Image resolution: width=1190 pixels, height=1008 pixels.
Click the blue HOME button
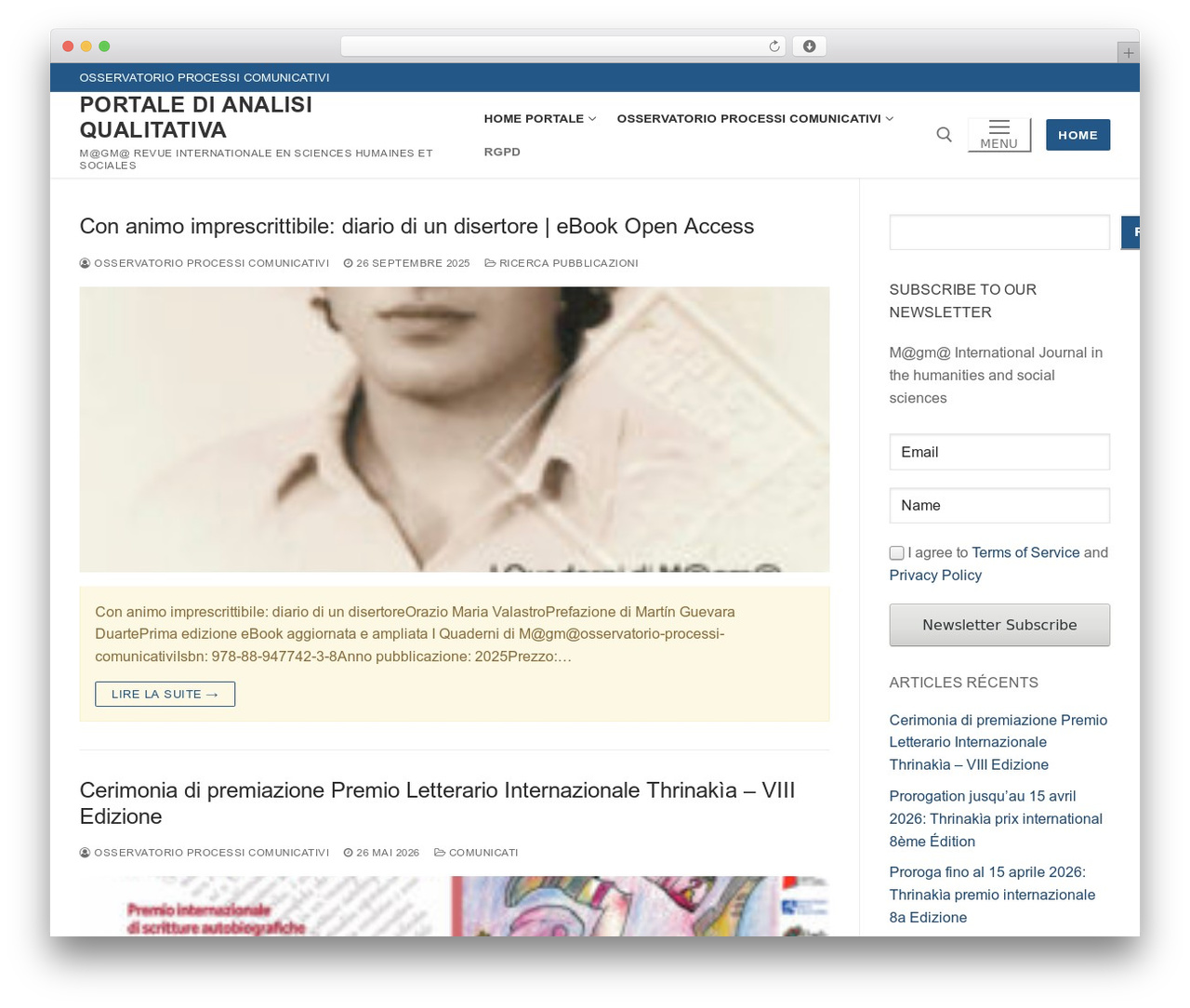[1078, 135]
